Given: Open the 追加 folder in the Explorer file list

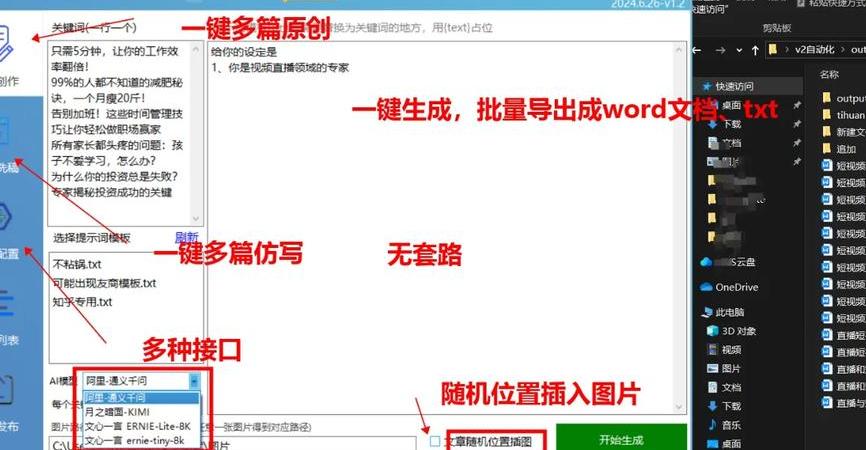Looking at the screenshot, I should [839, 149].
